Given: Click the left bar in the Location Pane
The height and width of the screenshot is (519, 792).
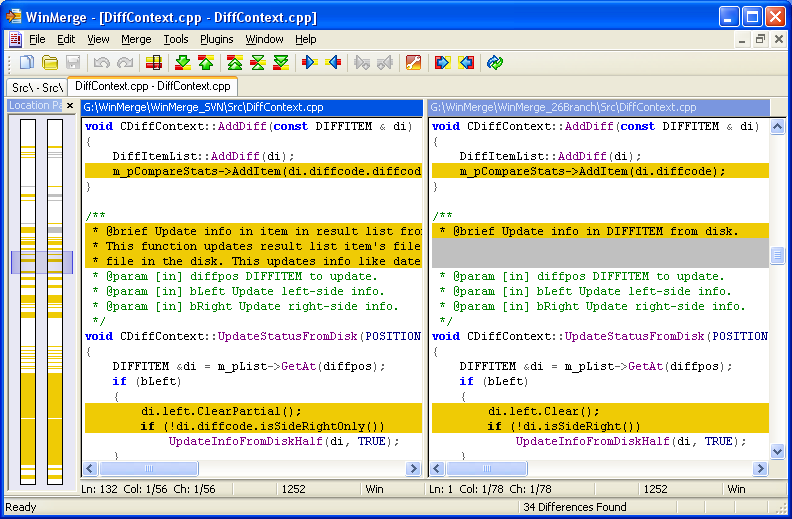Looking at the screenshot, I should [28, 300].
